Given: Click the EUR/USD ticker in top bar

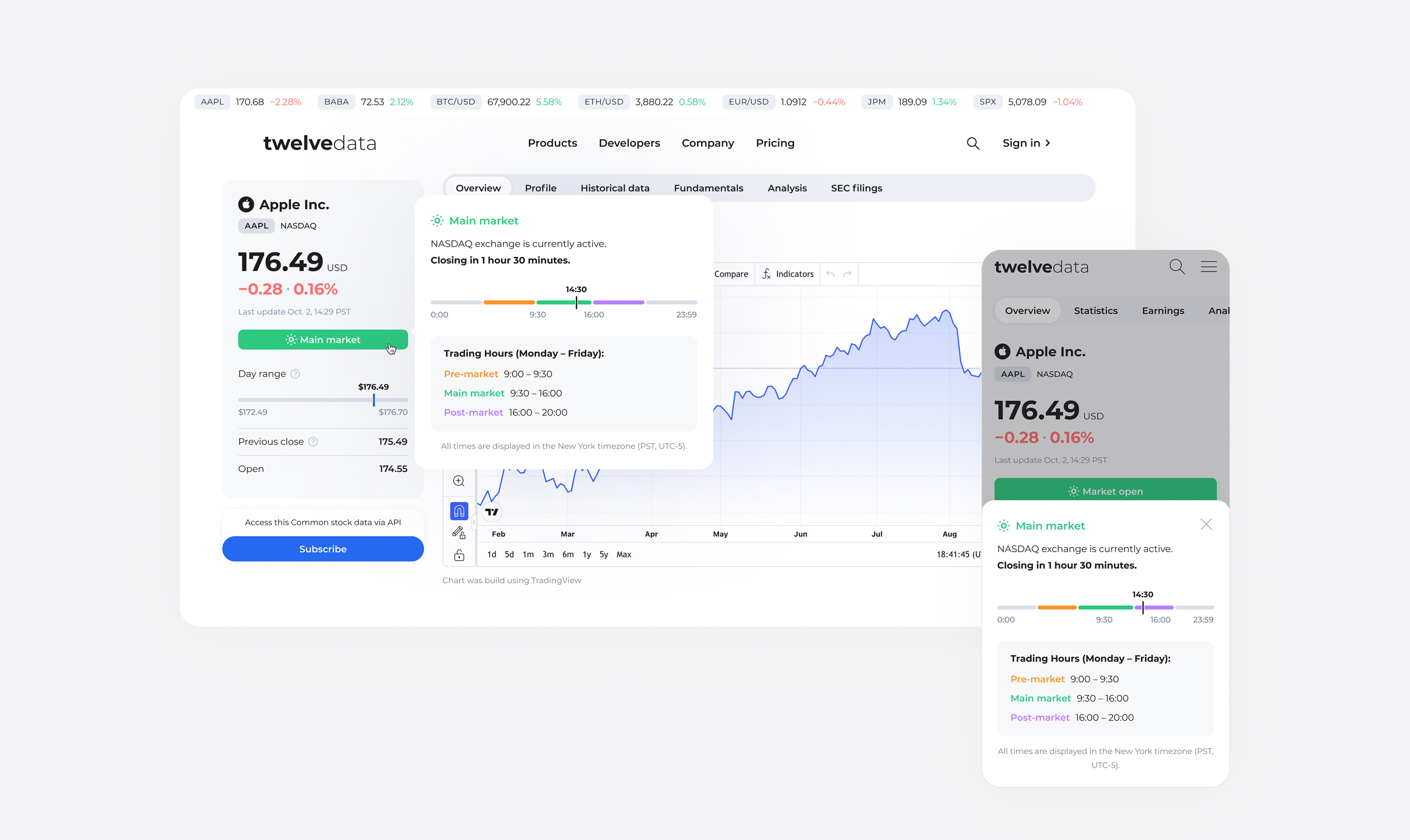Looking at the screenshot, I should pos(749,102).
